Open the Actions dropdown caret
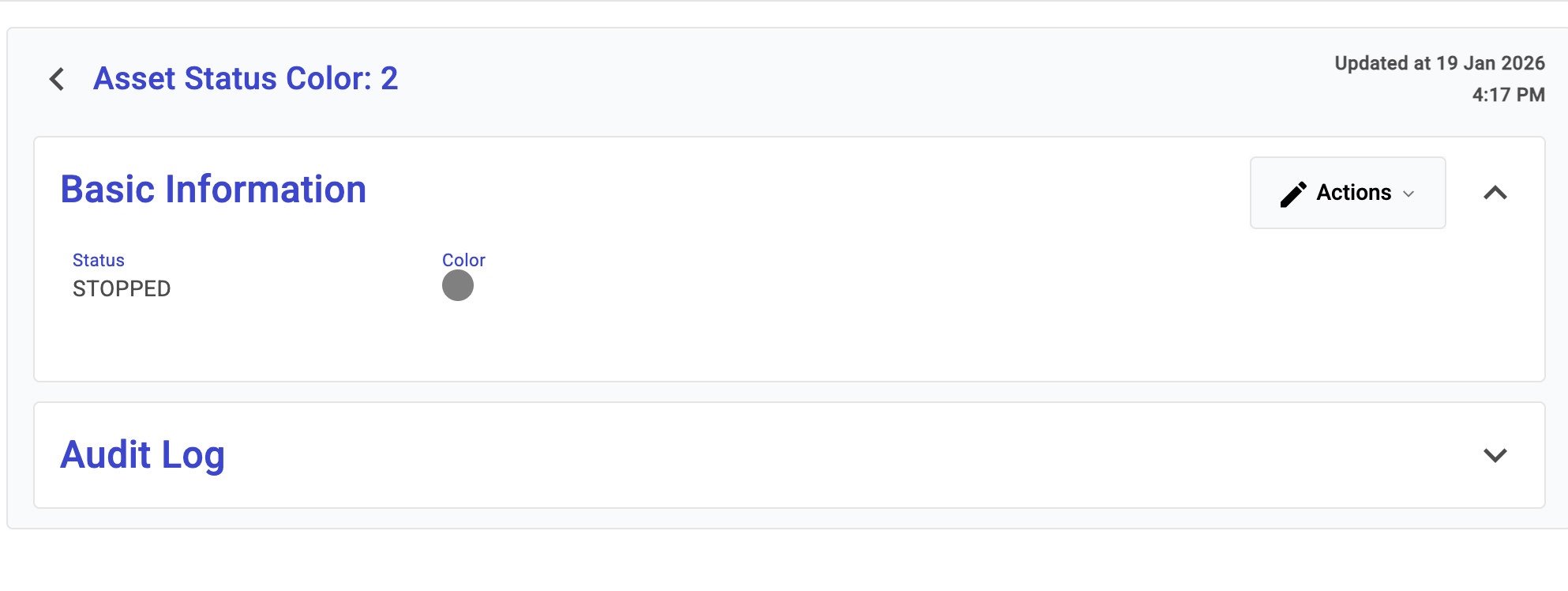1568x591 pixels. tap(1409, 194)
